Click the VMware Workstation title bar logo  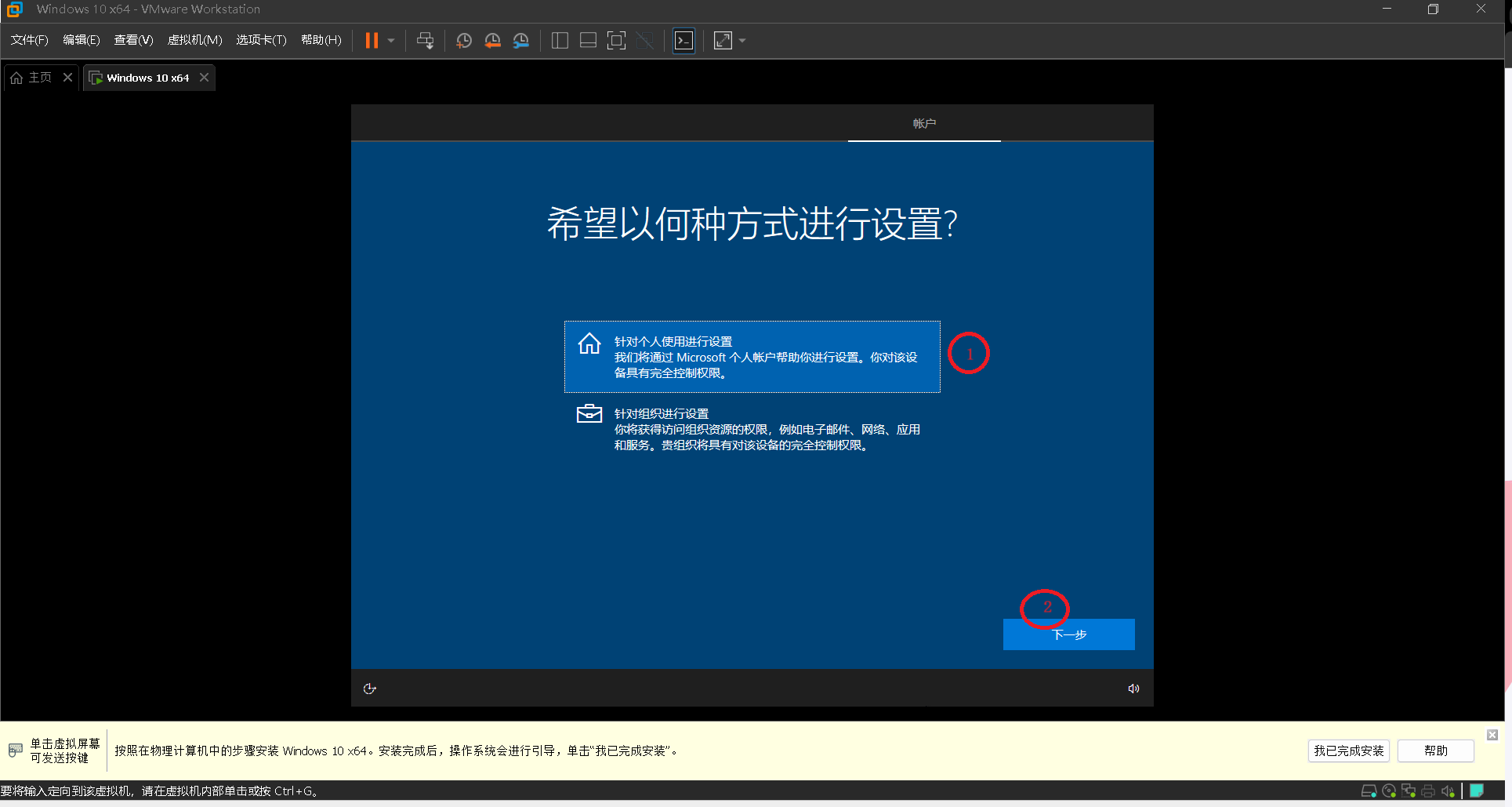pyautogui.click(x=14, y=9)
